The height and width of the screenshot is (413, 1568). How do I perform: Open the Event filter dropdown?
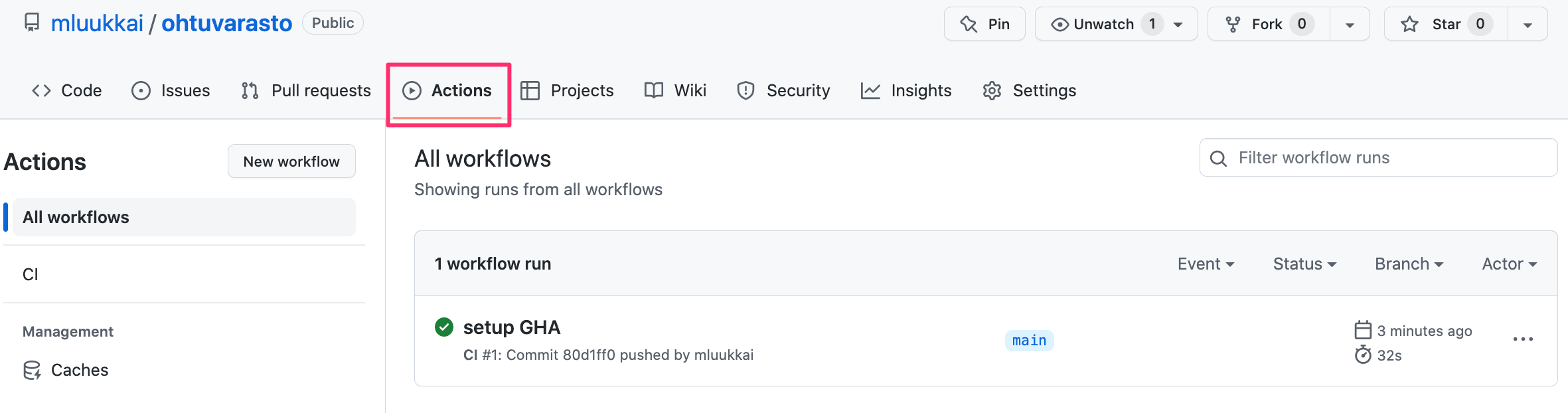tap(1206, 264)
